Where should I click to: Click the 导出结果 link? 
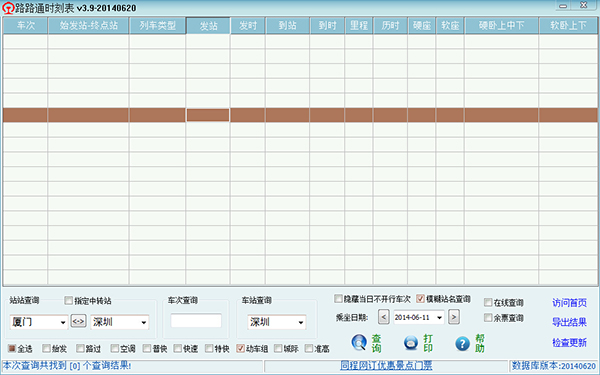coord(569,322)
